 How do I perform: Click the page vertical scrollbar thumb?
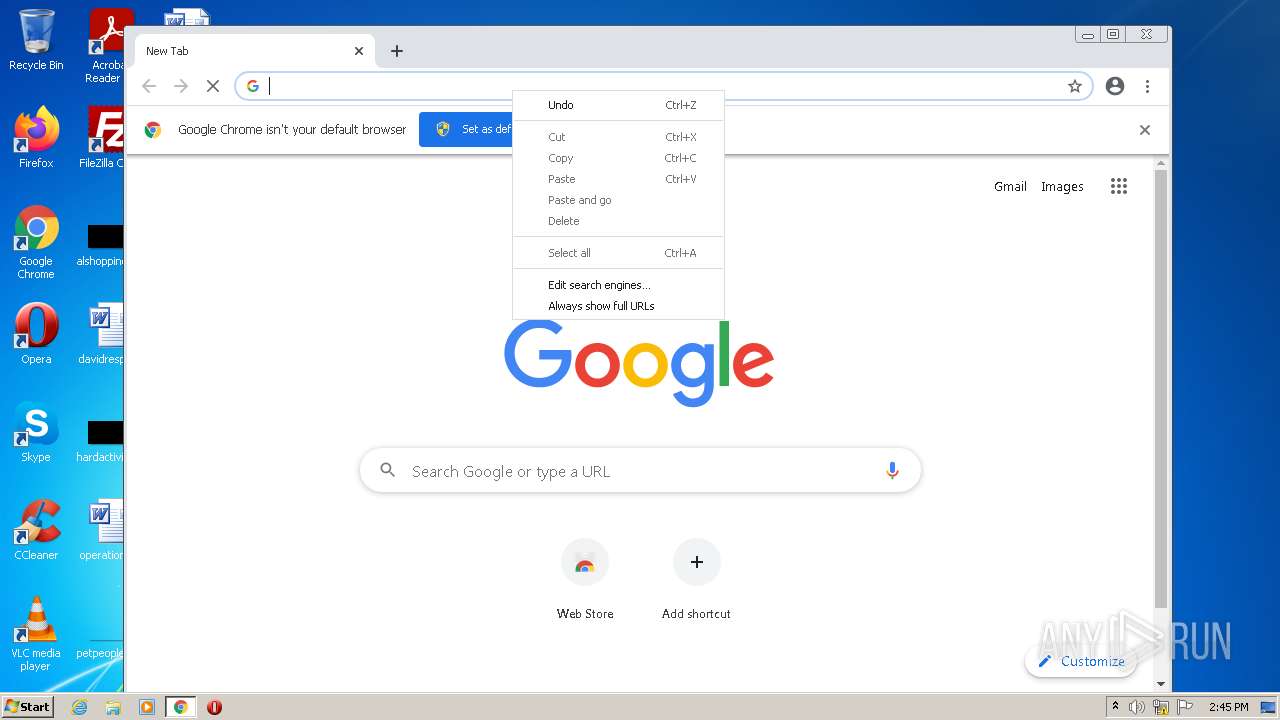click(1161, 390)
